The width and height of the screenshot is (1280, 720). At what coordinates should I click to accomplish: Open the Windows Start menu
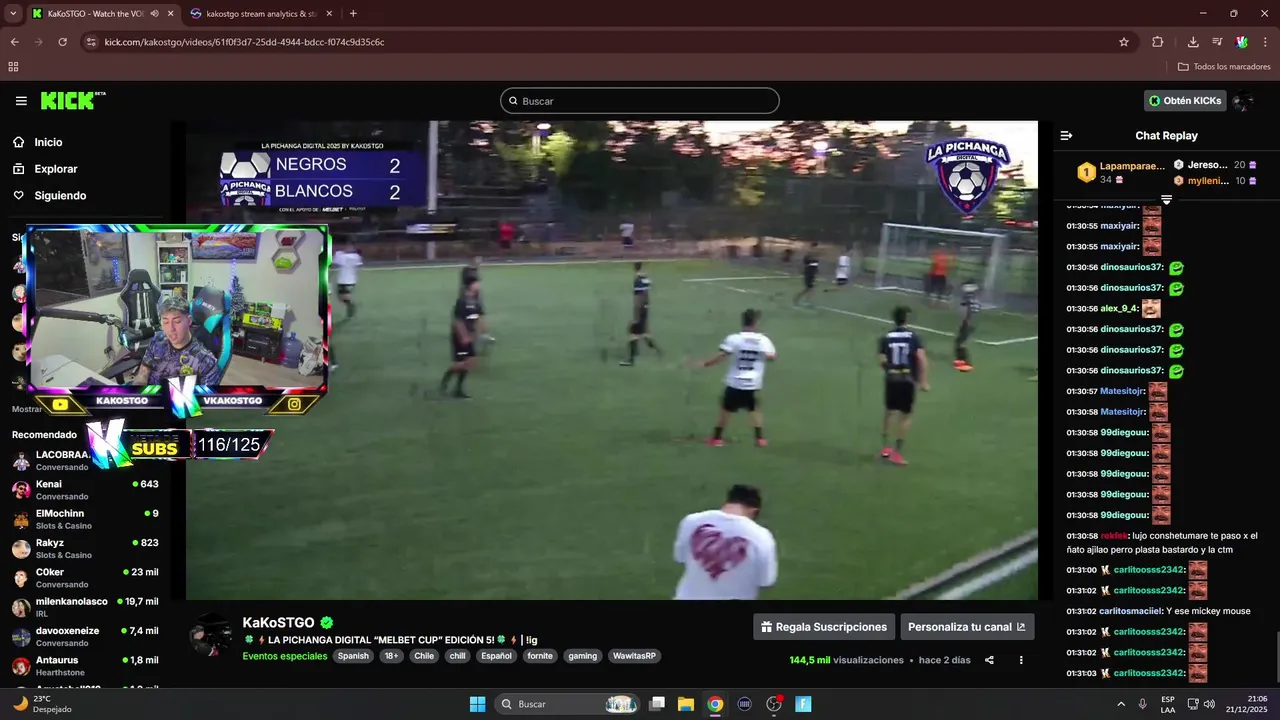click(x=477, y=704)
